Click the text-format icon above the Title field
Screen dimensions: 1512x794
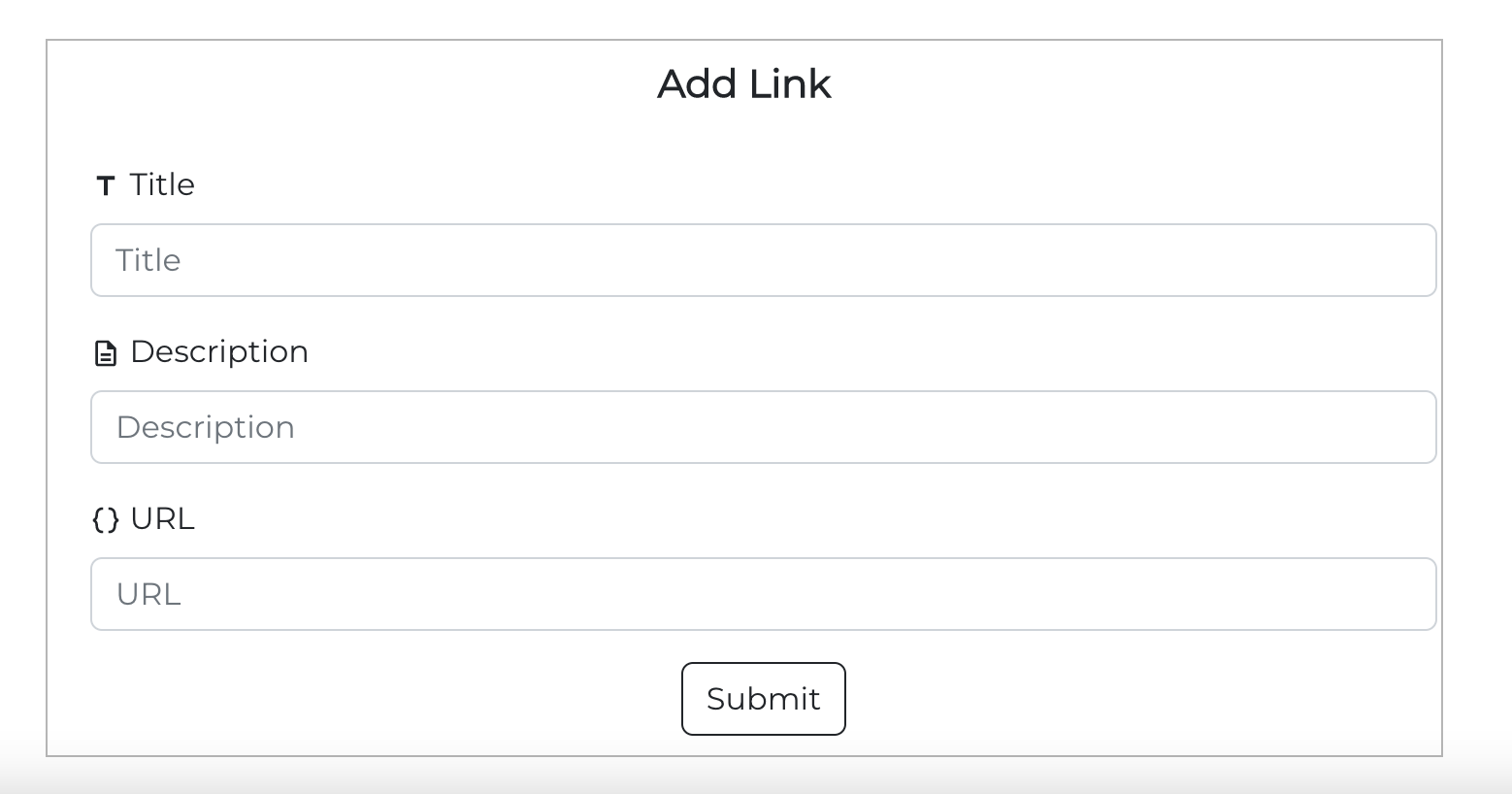(x=106, y=185)
